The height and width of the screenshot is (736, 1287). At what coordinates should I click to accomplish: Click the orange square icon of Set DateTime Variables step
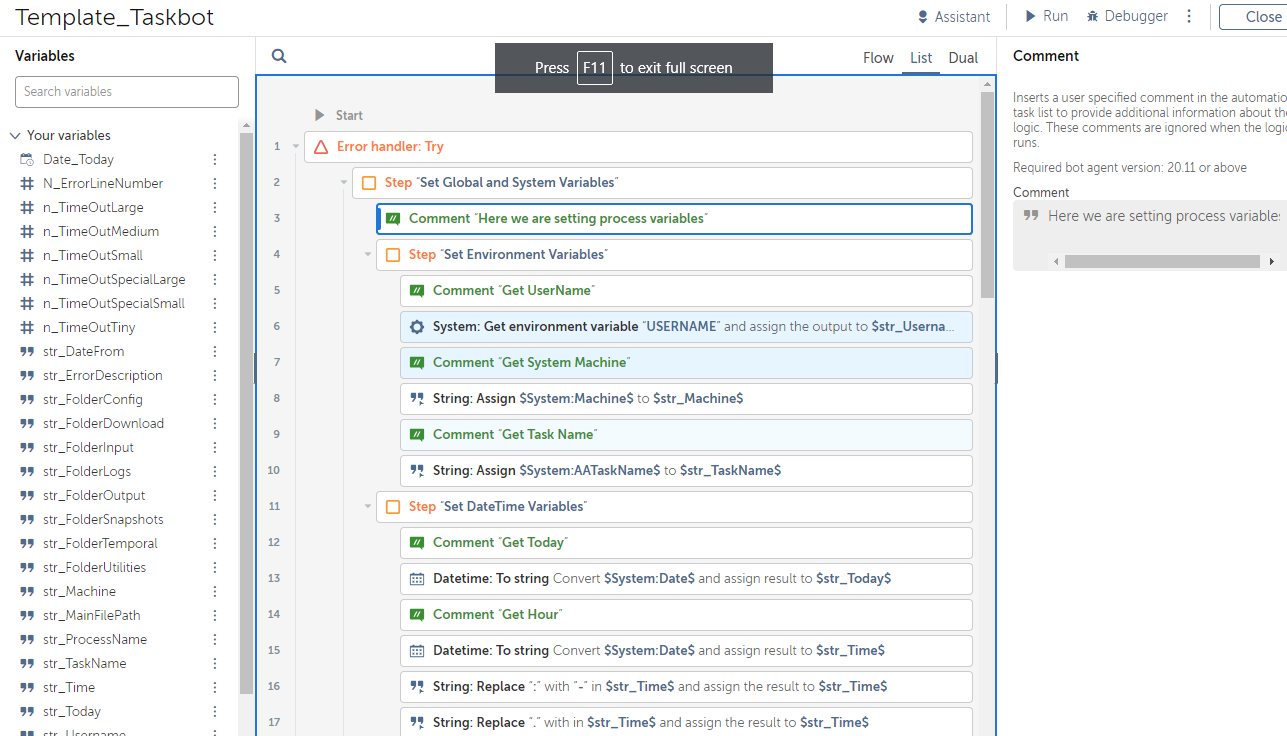[393, 507]
